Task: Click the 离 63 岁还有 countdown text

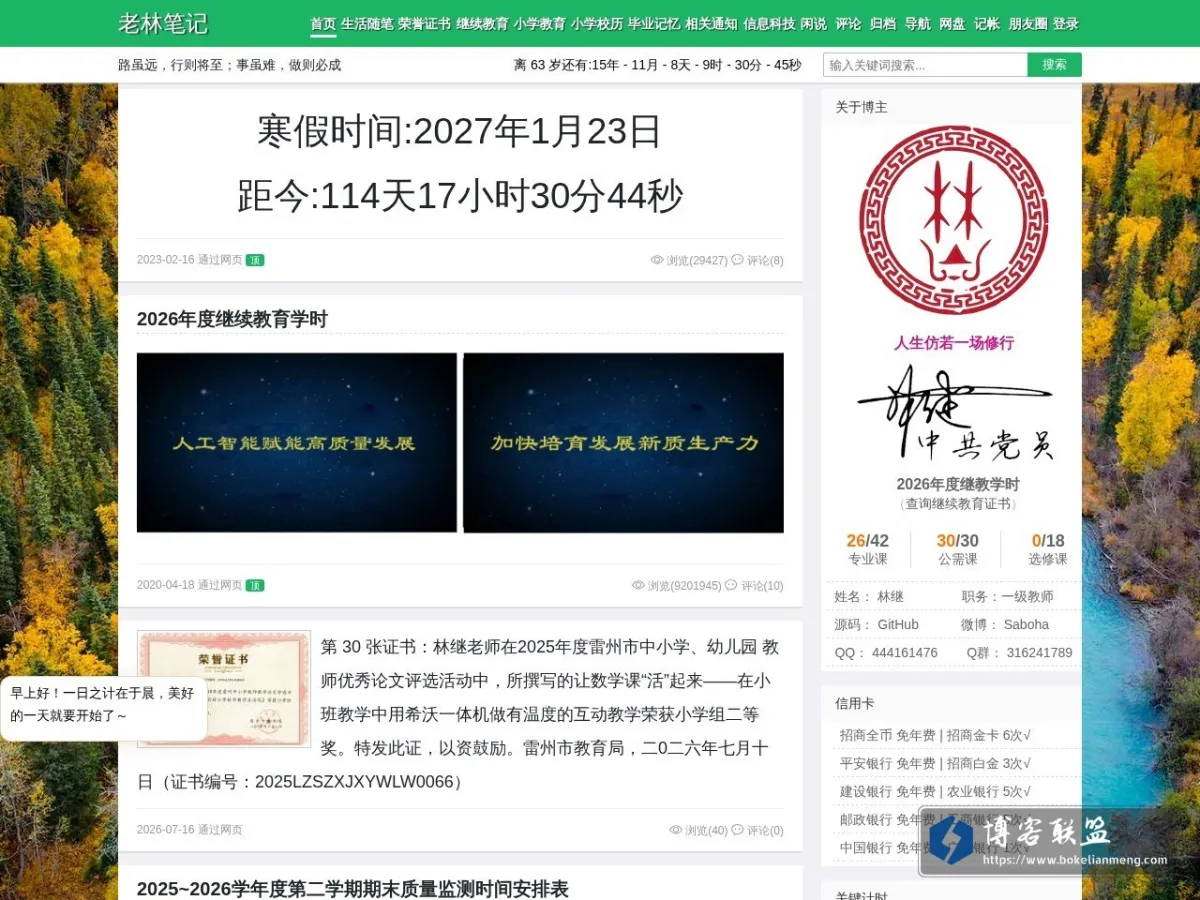Action: coord(657,65)
